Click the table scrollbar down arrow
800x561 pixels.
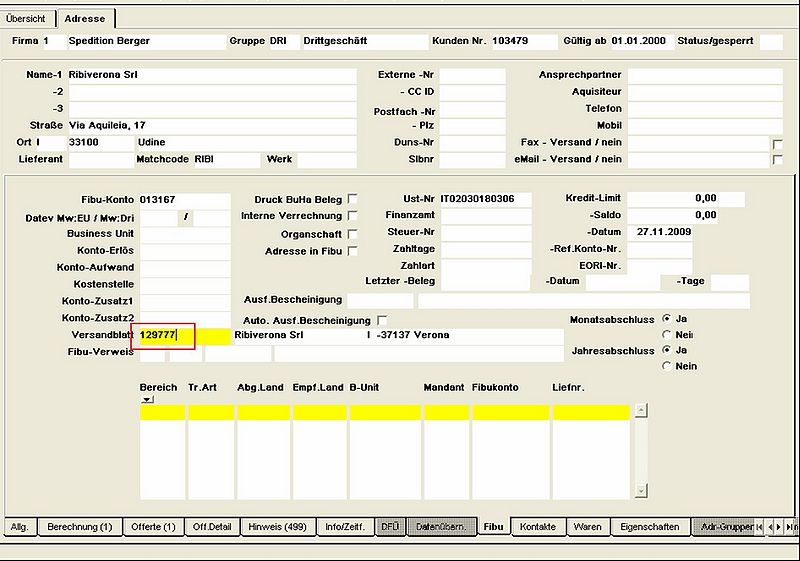tap(641, 491)
